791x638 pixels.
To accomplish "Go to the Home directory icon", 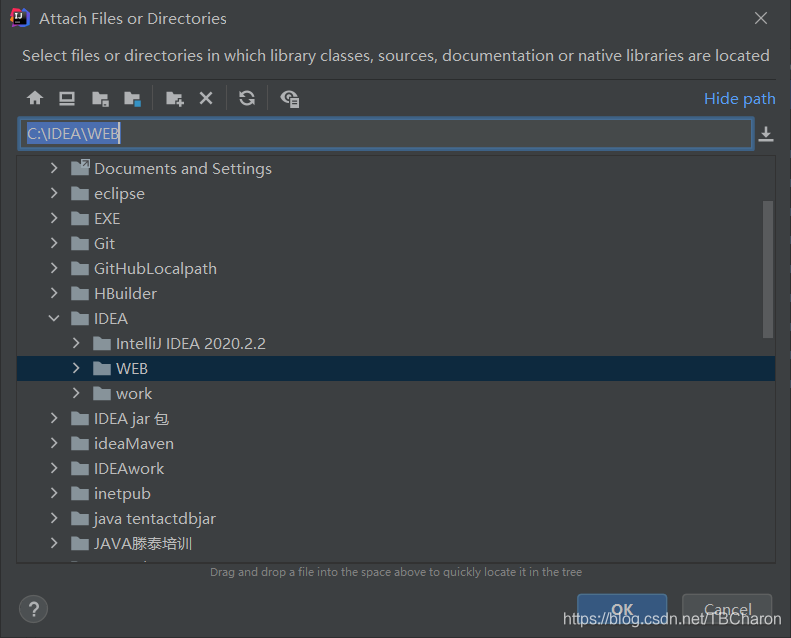I will click(x=35, y=98).
